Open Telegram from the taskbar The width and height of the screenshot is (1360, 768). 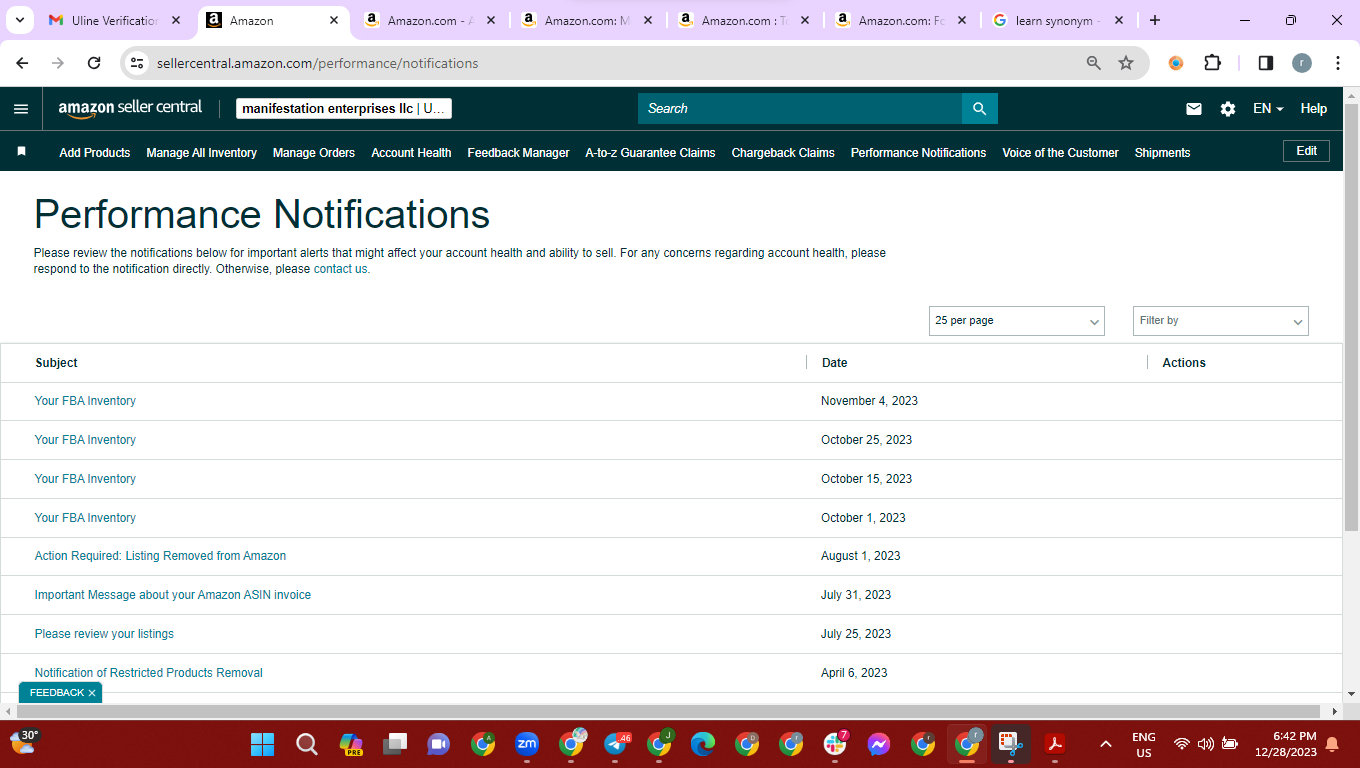click(x=615, y=744)
